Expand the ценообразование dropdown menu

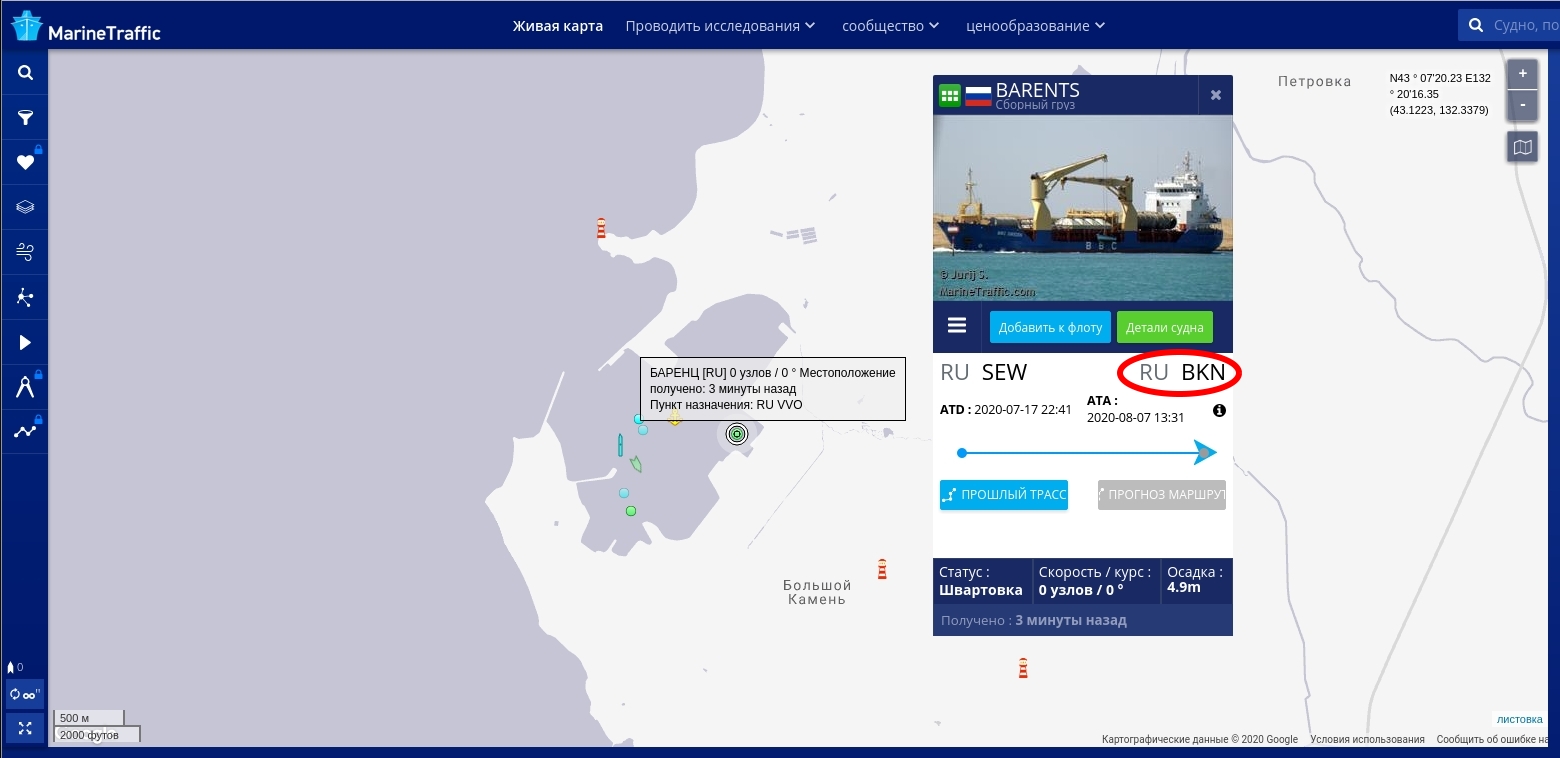point(1035,26)
